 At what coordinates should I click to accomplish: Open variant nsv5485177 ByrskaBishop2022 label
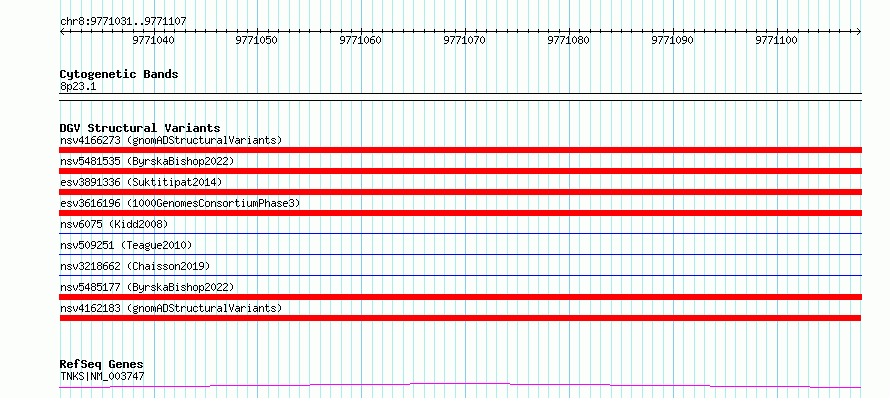tap(147, 287)
